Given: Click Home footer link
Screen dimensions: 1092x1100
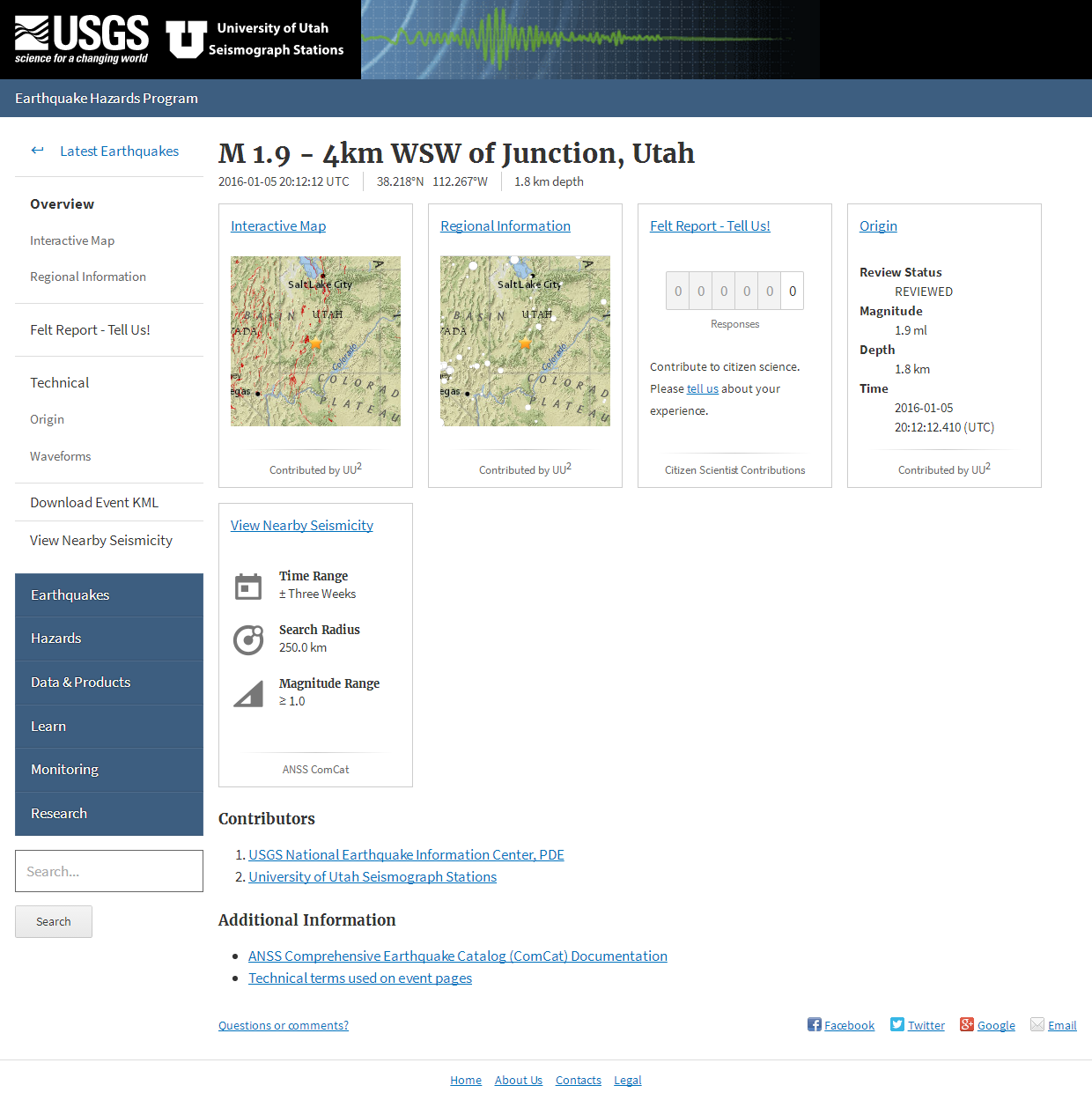Looking at the screenshot, I should [466, 1080].
